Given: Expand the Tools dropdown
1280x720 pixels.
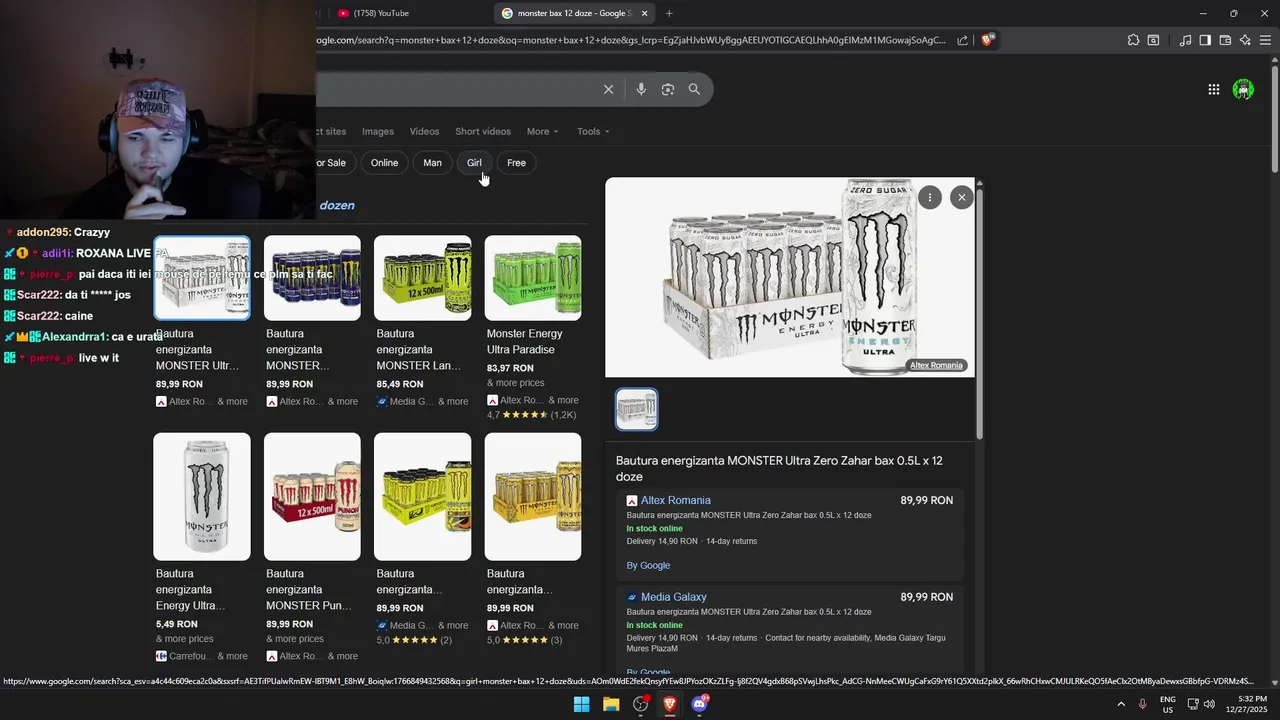Looking at the screenshot, I should click(593, 131).
